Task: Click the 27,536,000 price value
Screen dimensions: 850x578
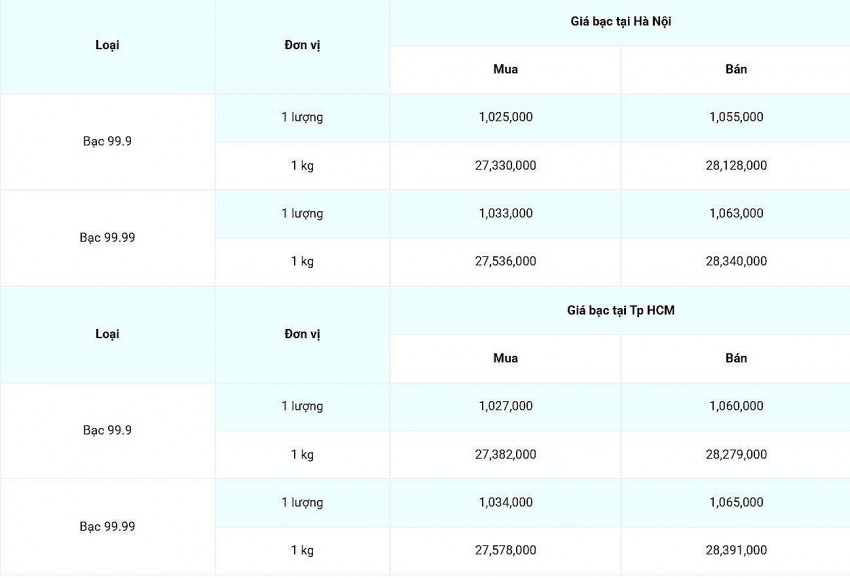Action: 505,261
